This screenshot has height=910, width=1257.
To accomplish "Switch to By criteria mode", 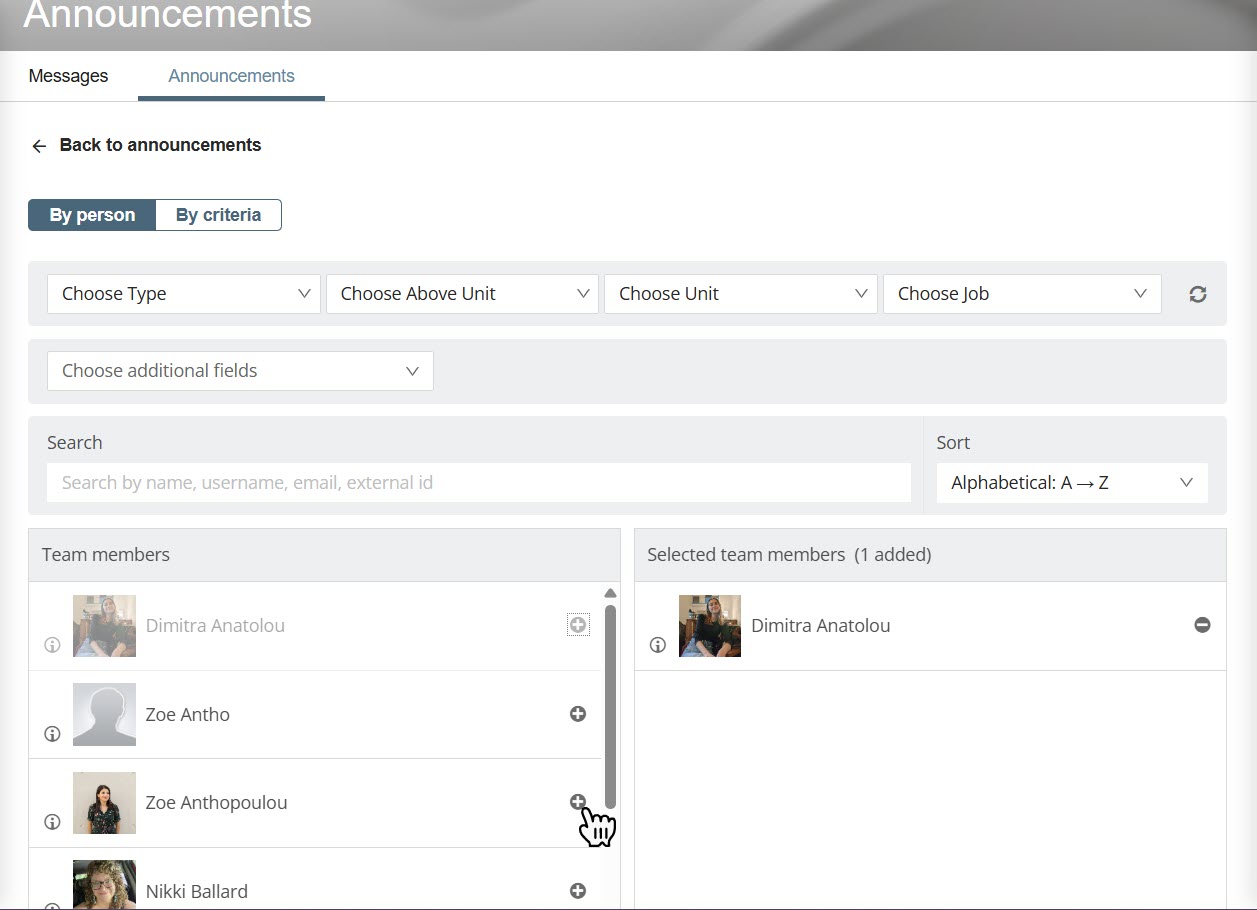I will click(218, 215).
